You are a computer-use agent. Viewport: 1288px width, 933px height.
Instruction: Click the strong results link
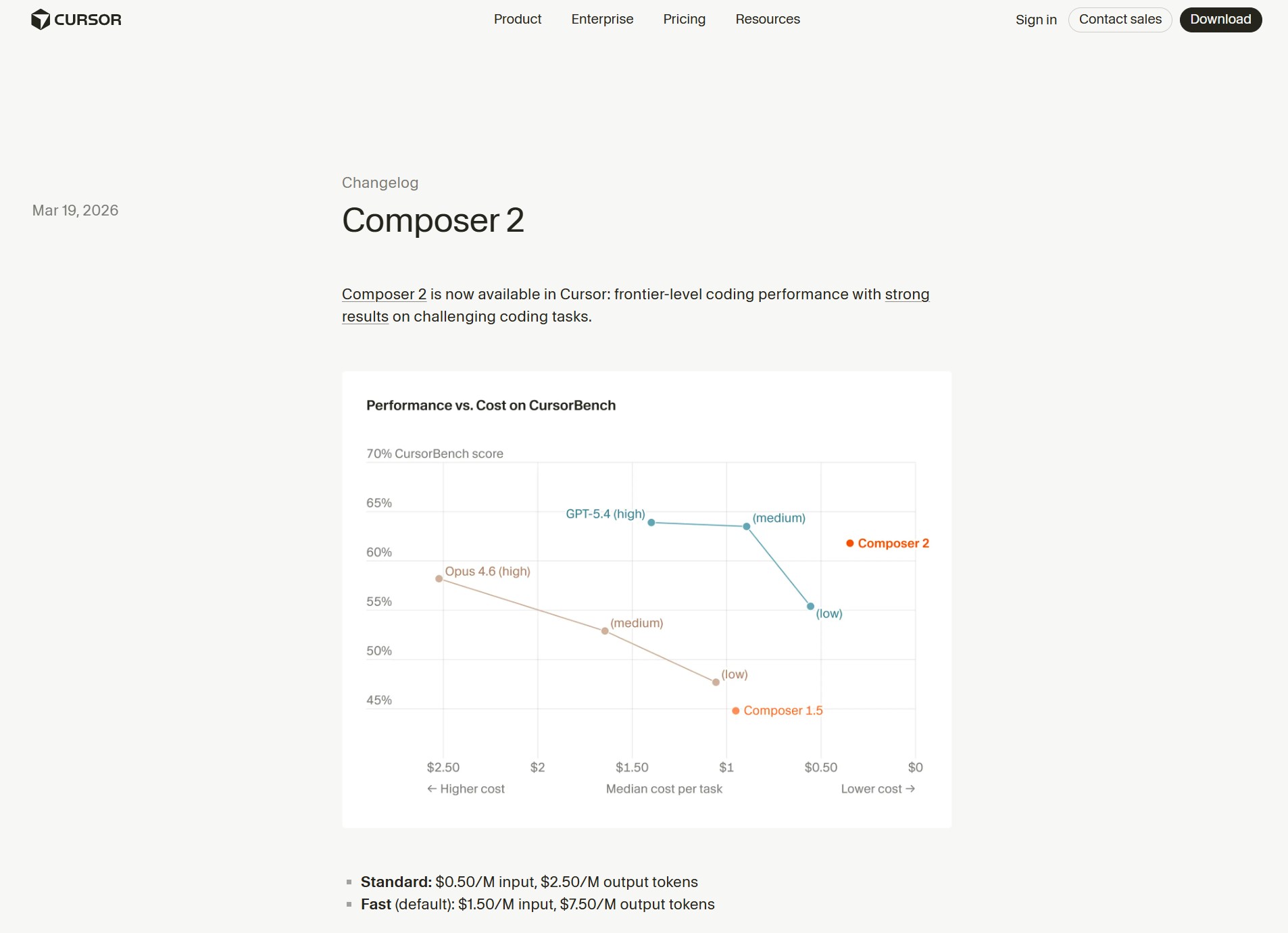tap(907, 295)
